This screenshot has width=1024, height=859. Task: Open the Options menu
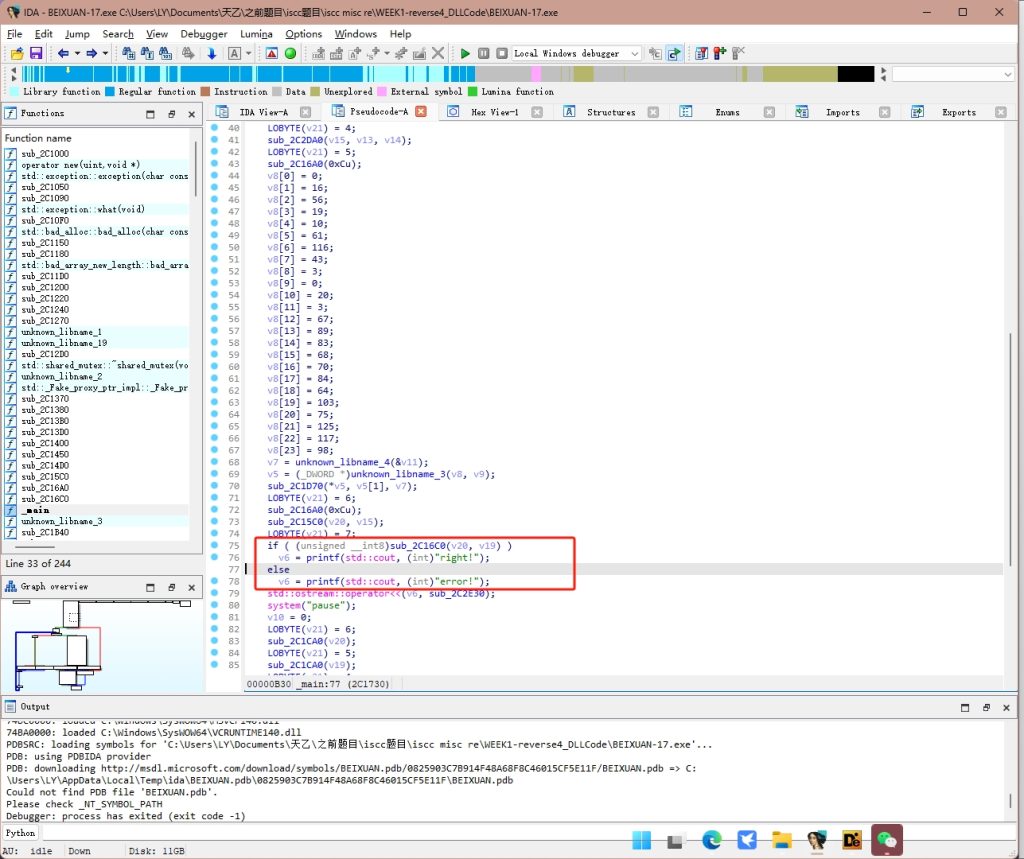[x=304, y=34]
